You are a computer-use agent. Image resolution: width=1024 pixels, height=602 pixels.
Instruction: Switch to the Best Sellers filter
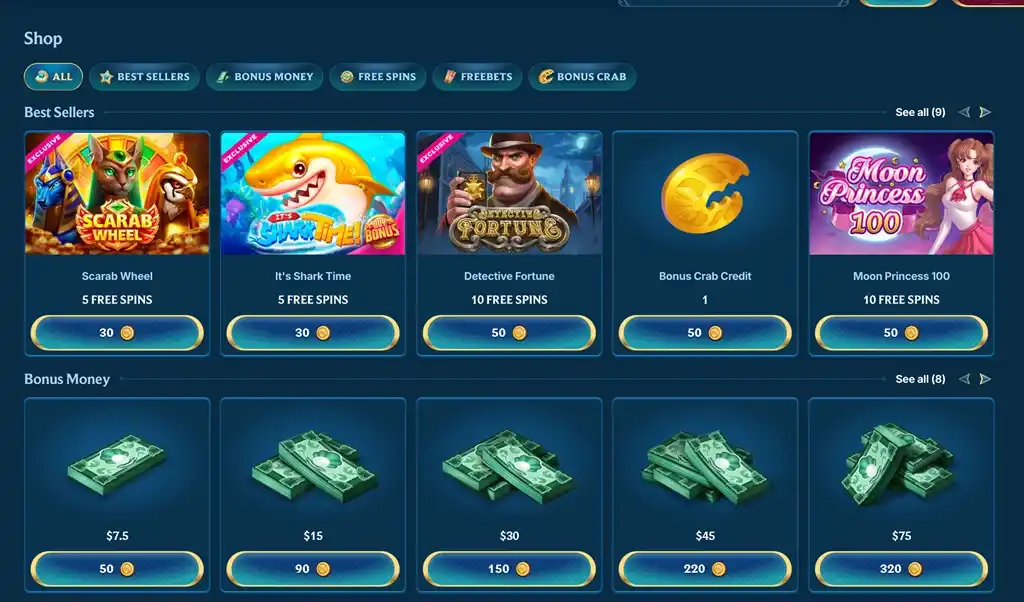pyautogui.click(x=144, y=76)
